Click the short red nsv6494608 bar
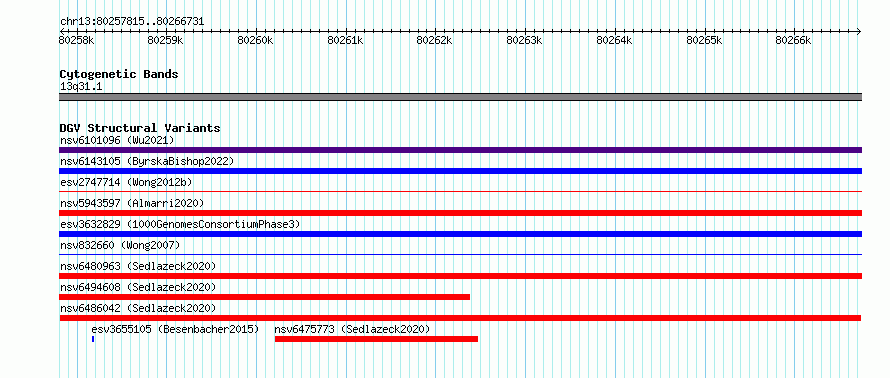This screenshot has height=378, width=890. (265, 297)
